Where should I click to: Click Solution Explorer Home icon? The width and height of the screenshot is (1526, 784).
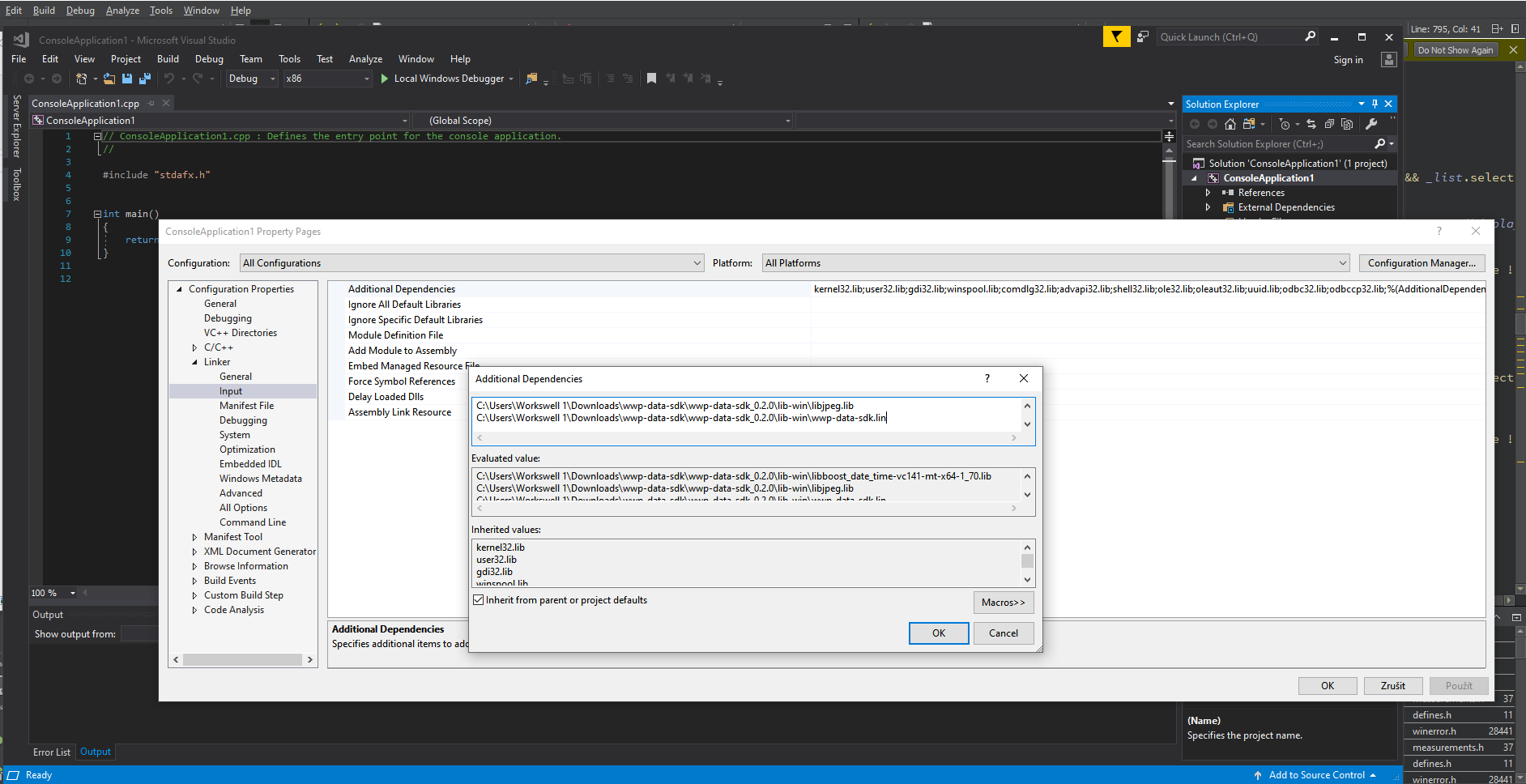[1230, 124]
